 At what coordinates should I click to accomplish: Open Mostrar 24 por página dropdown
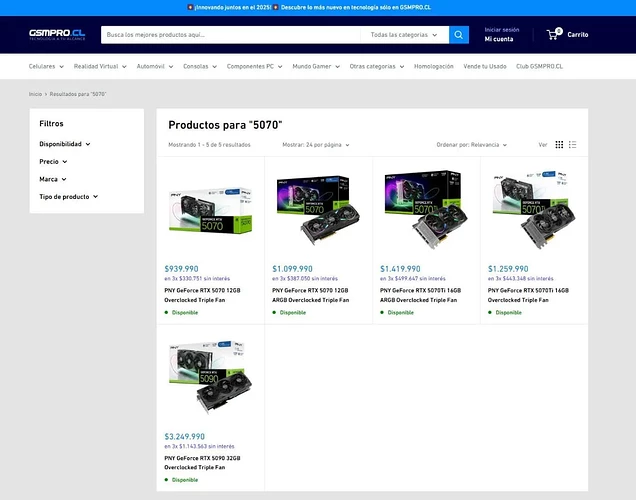coord(316,145)
